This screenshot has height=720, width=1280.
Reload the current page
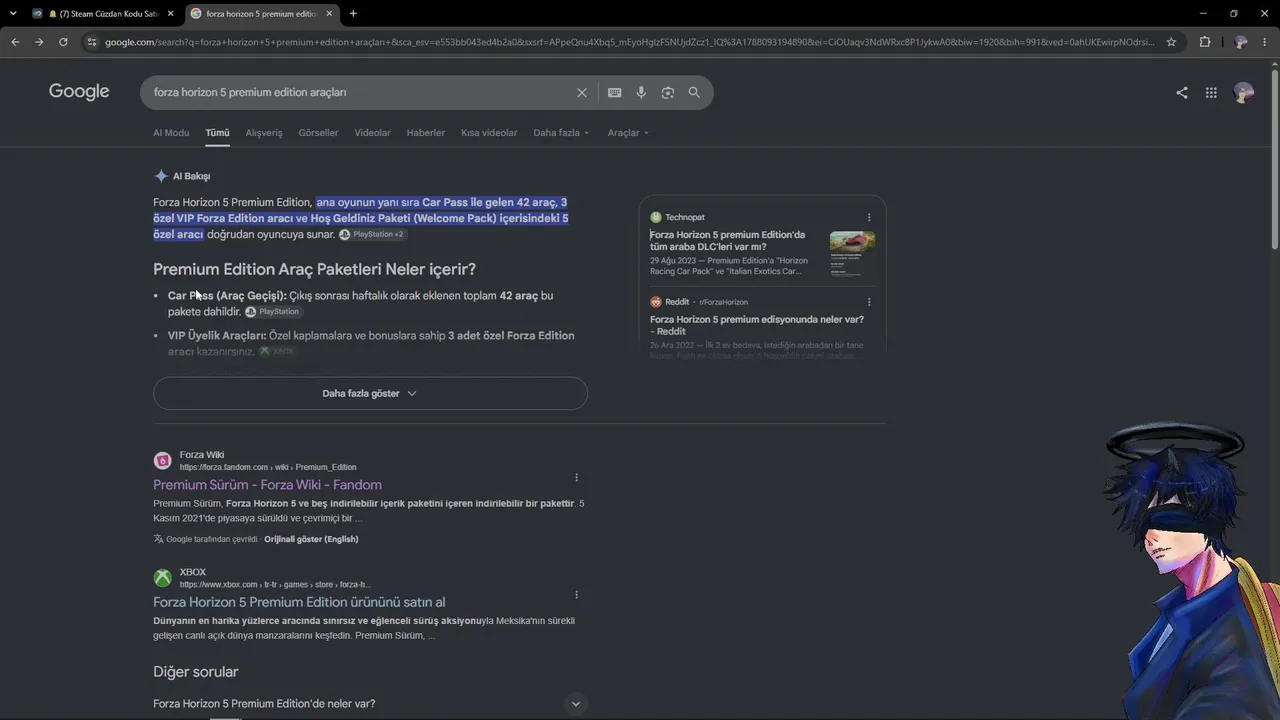pos(63,42)
